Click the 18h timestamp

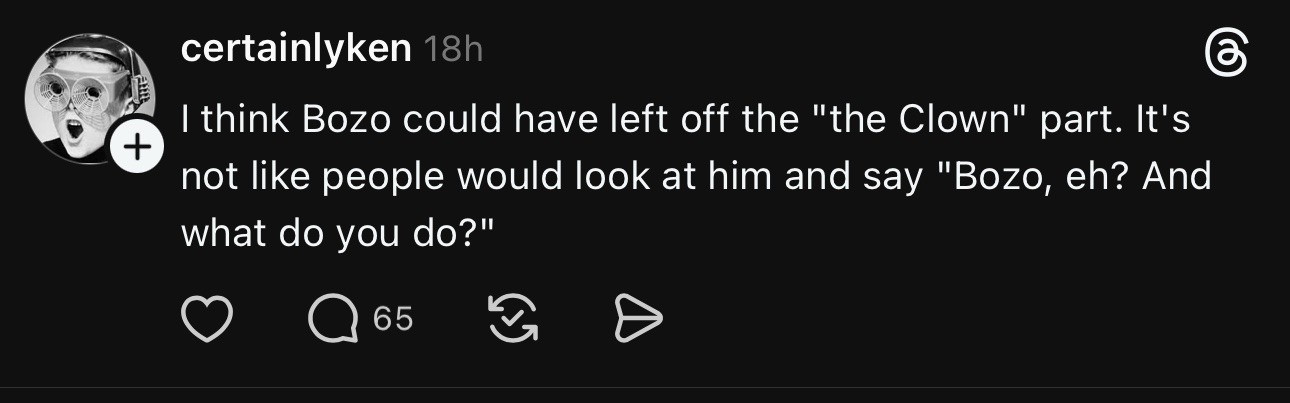click(x=454, y=50)
